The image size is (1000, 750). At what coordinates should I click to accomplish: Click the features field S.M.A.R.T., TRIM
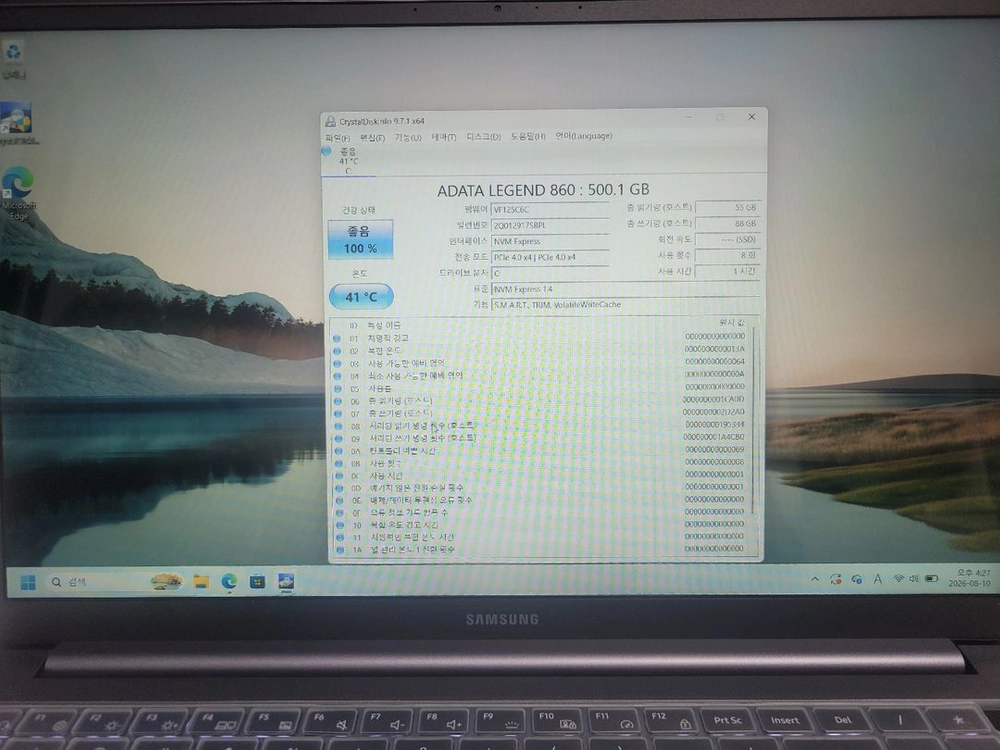[626, 305]
